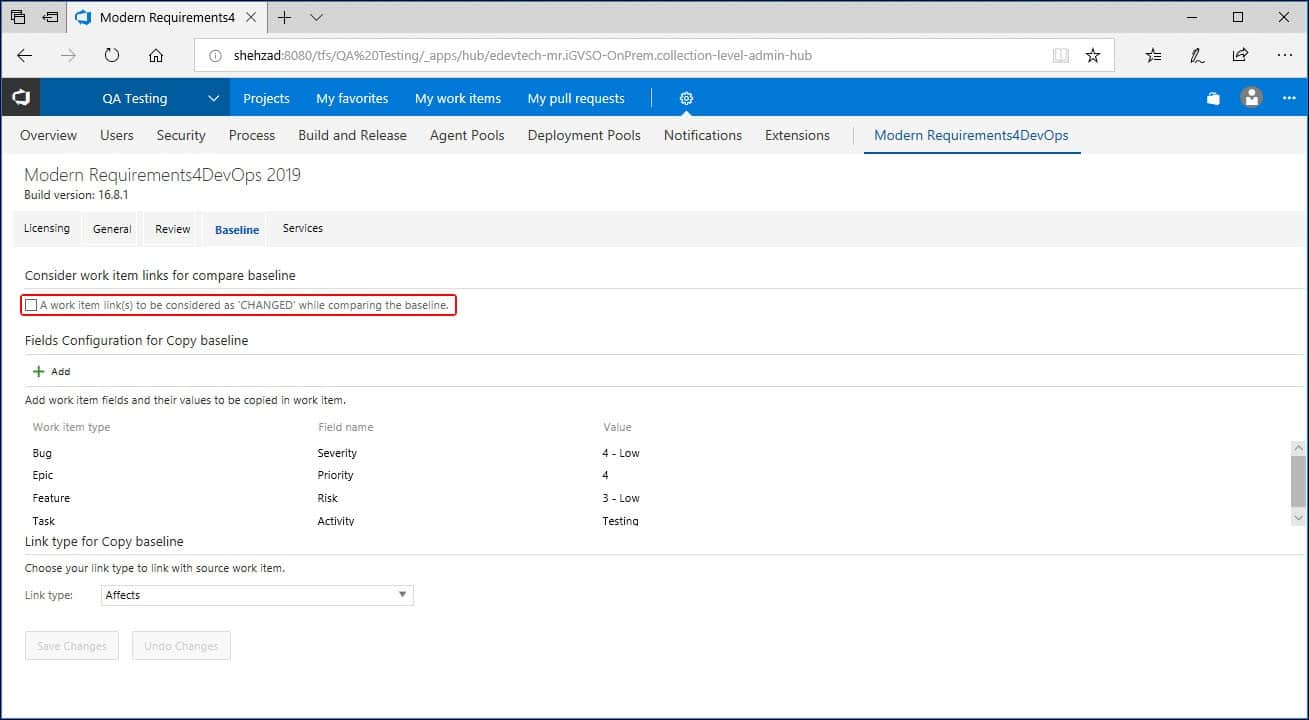Image resolution: width=1309 pixels, height=720 pixels.
Task: Select the Epic work item row
Action: (x=657, y=475)
